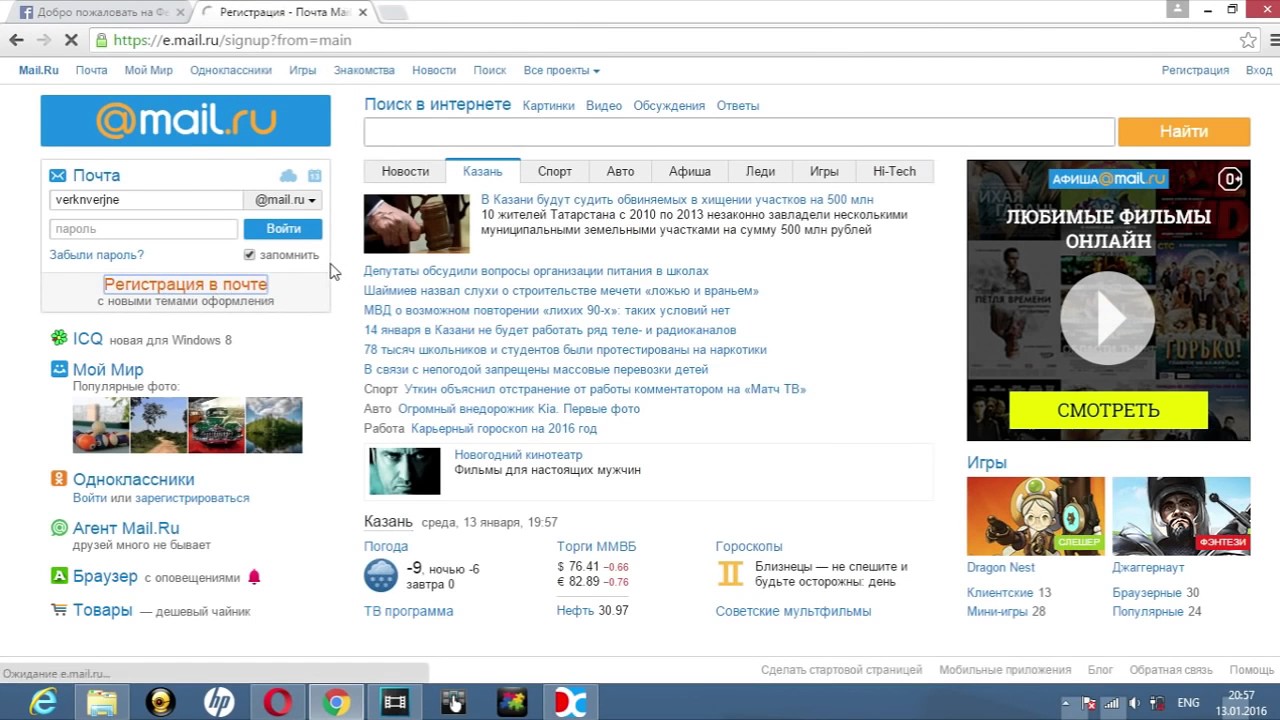
Task: Click Регистрация in the top right
Action: pyautogui.click(x=1195, y=70)
